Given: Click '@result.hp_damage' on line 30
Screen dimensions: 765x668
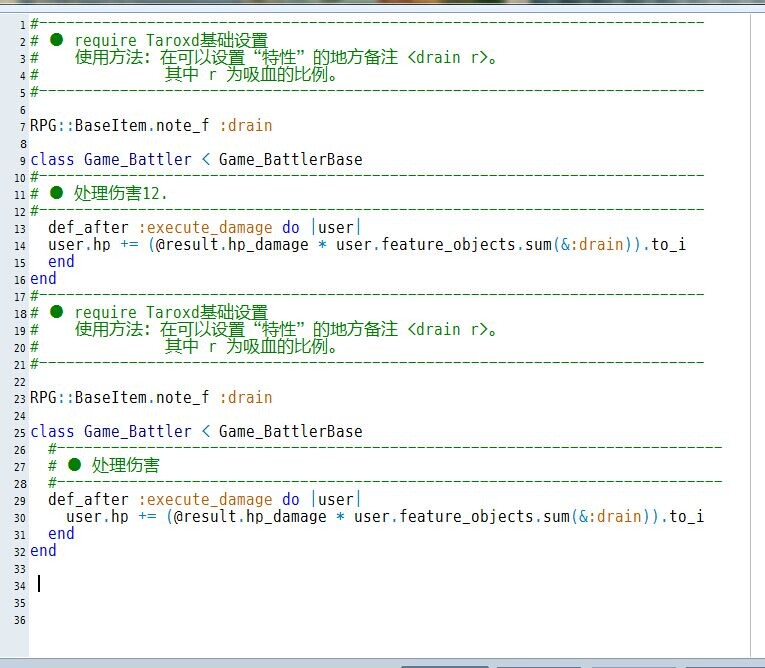Looking at the screenshot, I should (x=250, y=516).
